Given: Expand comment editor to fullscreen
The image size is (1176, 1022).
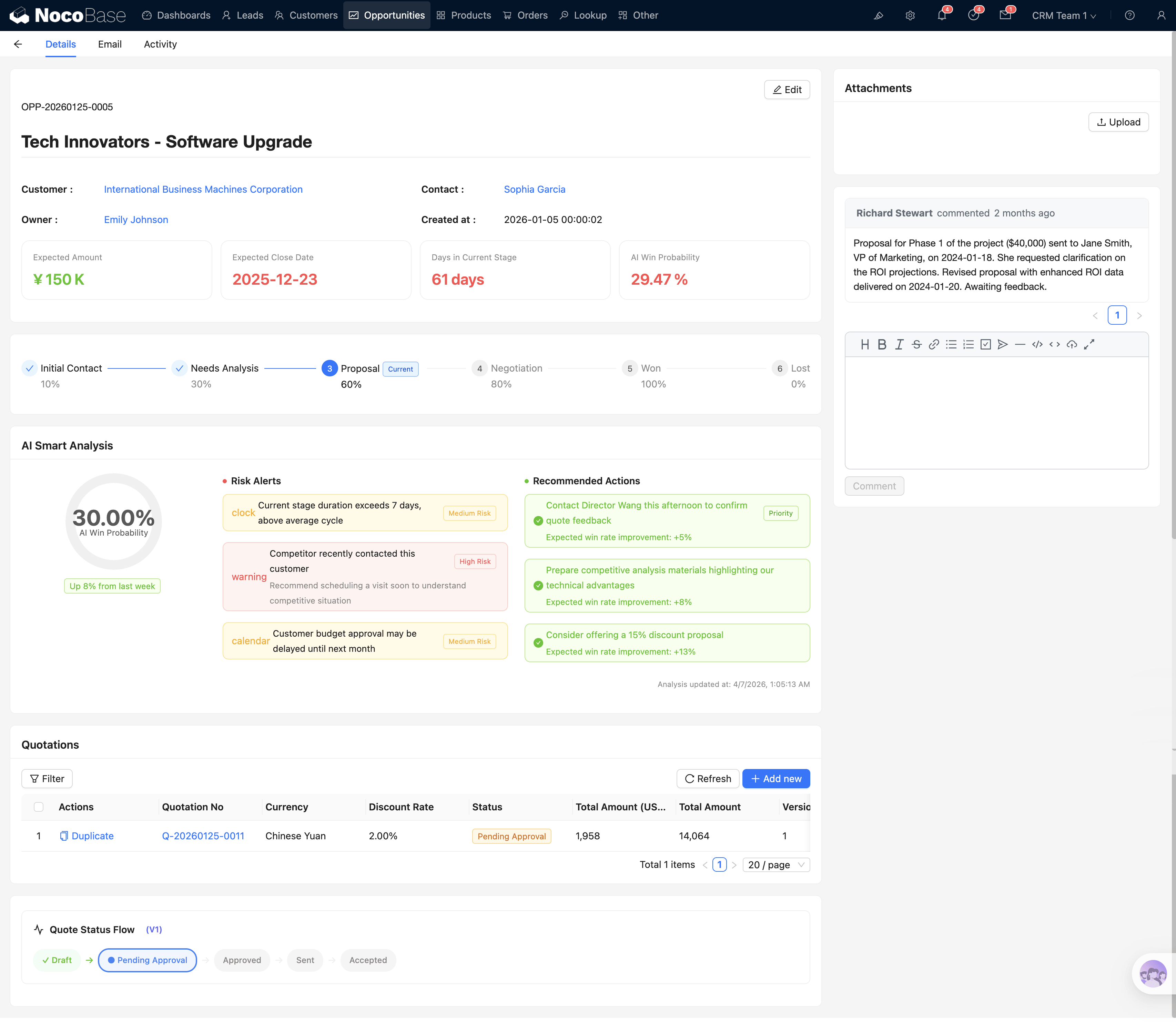Looking at the screenshot, I should pos(1089,344).
